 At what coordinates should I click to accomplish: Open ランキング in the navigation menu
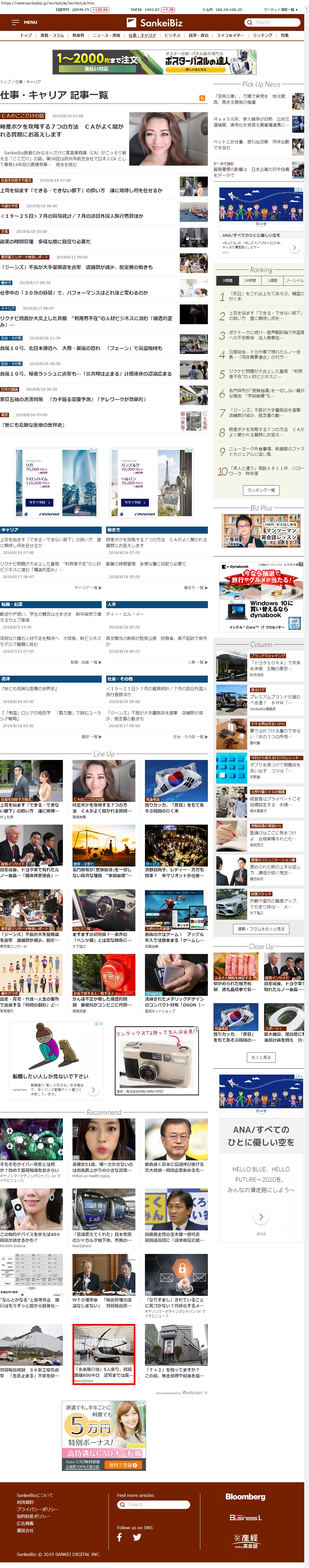[262, 36]
